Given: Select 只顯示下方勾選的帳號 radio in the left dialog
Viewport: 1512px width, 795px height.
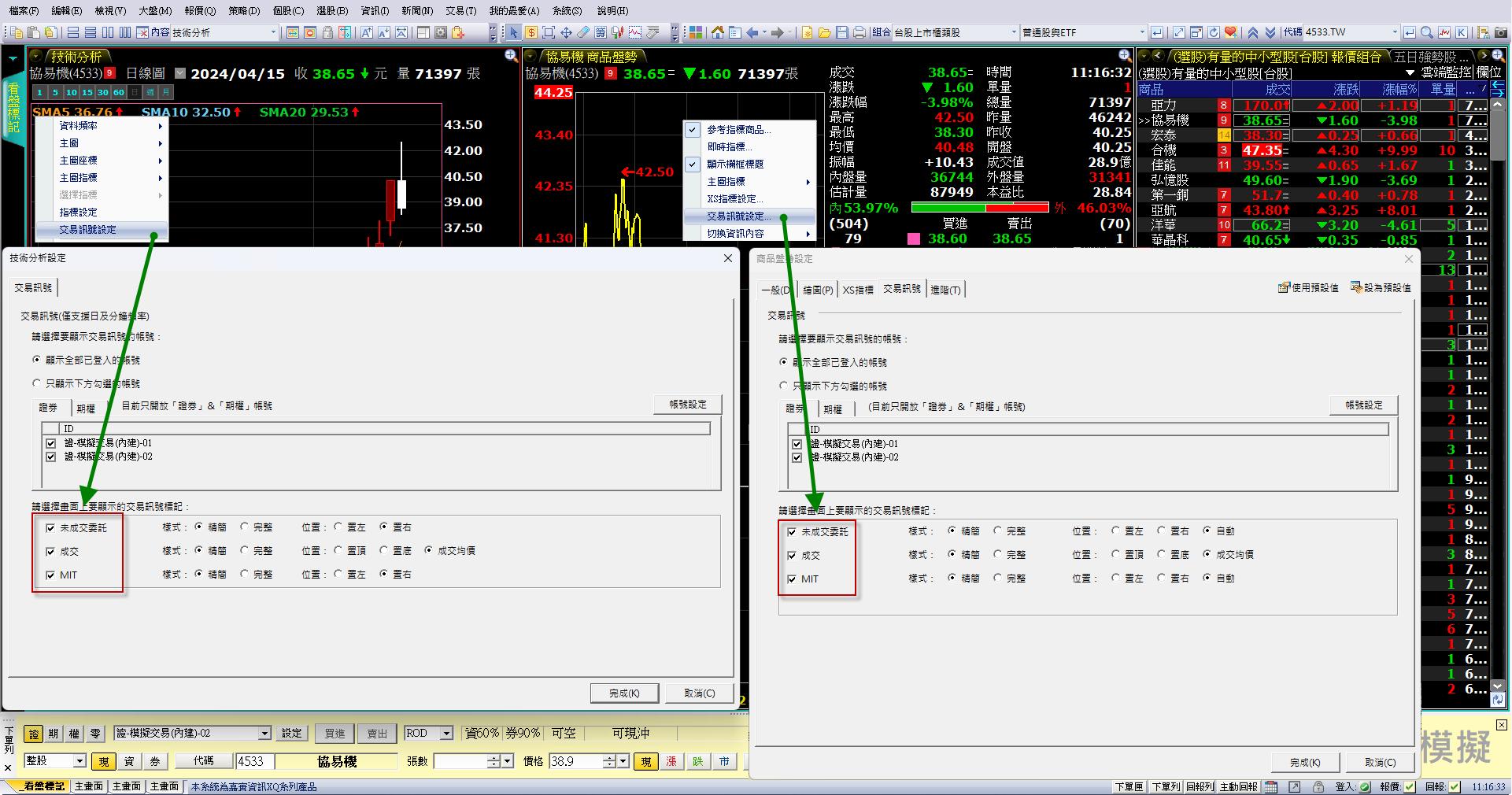Looking at the screenshot, I should (36, 383).
